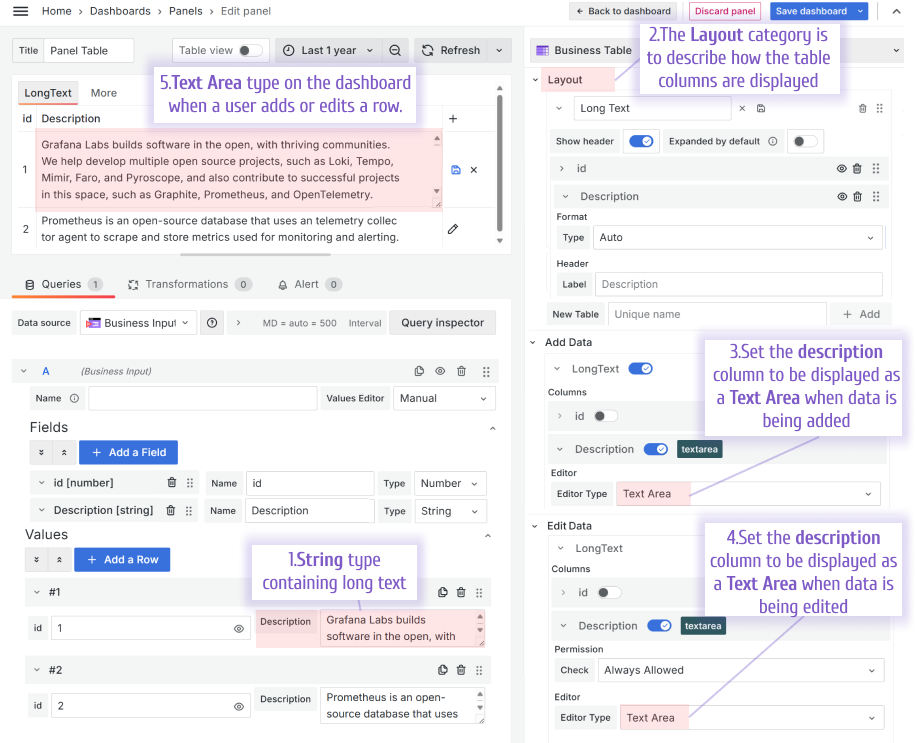Screen dimensions: 917x743
Task: Delete the Description column with the trash icon
Action: coord(856,197)
